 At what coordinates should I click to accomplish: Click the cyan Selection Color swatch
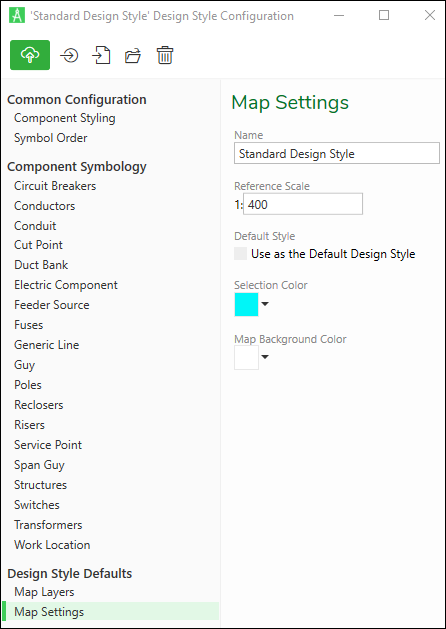[x=246, y=304]
